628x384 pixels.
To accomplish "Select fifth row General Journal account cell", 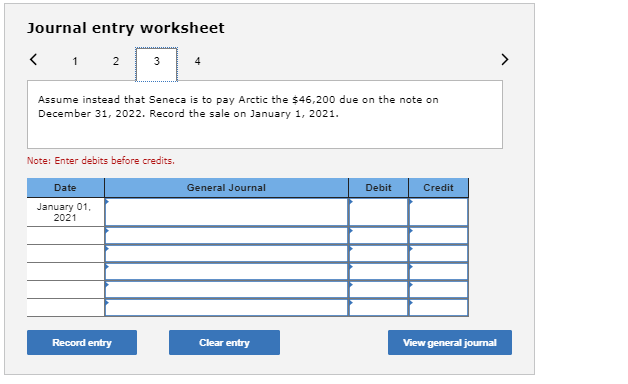I will (x=226, y=290).
